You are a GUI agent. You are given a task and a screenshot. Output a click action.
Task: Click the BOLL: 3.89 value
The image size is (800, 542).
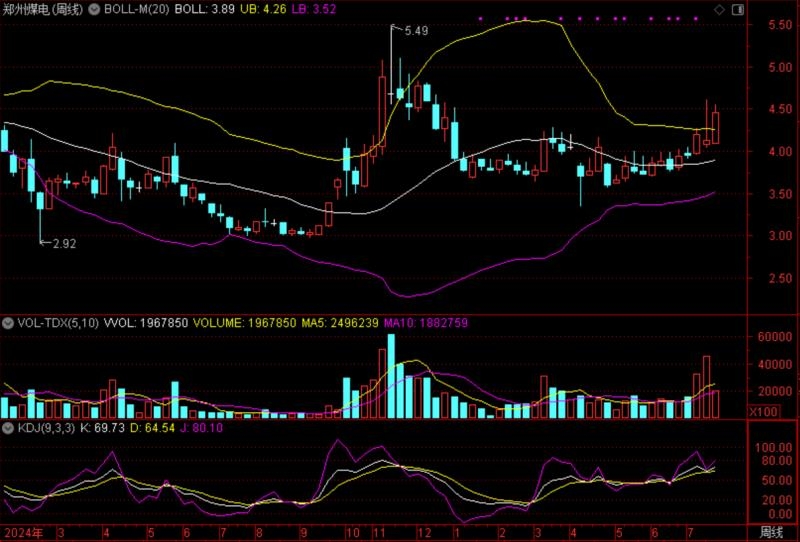coord(205,9)
